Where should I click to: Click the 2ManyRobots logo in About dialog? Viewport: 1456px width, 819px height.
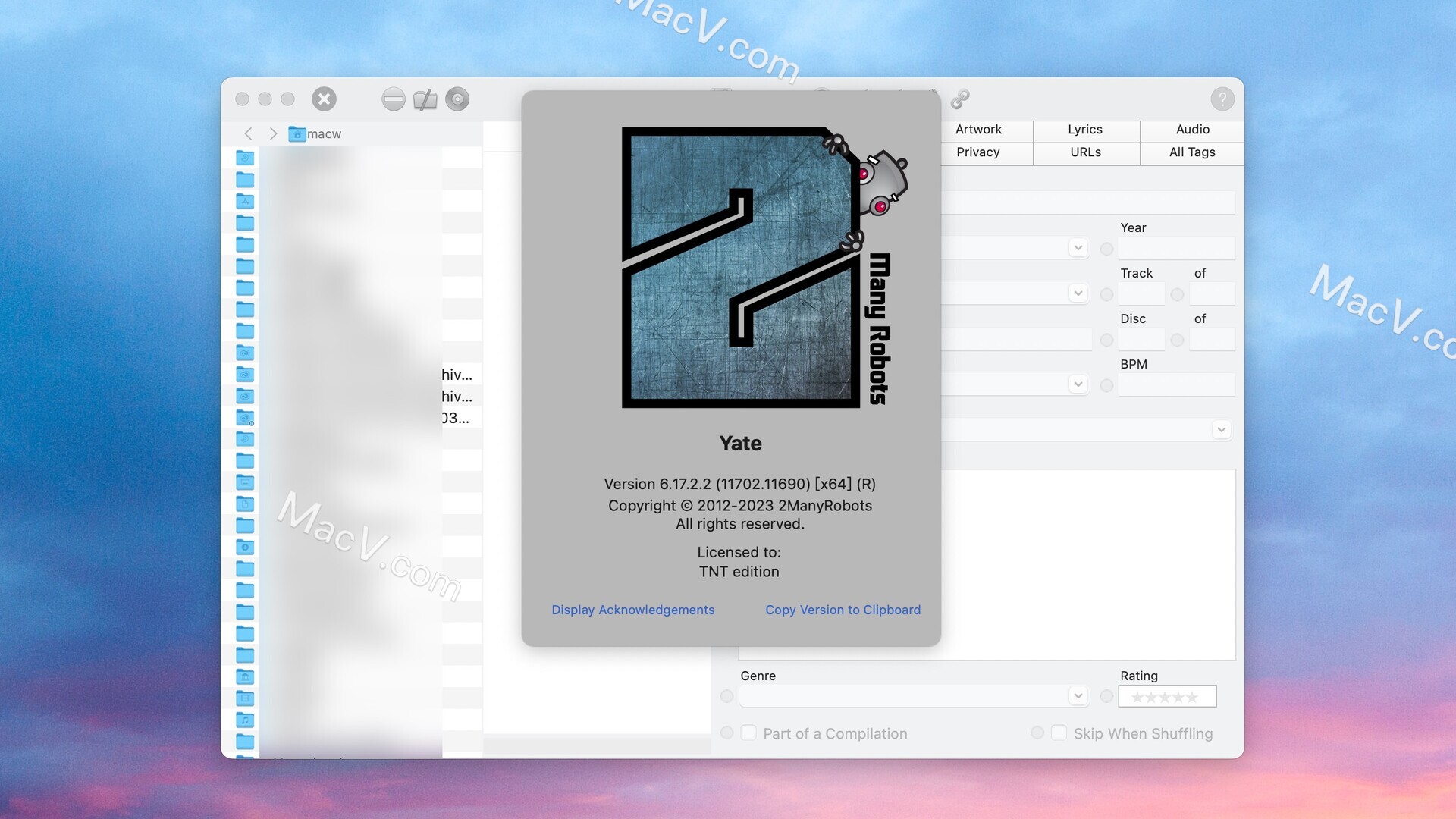coord(764,267)
